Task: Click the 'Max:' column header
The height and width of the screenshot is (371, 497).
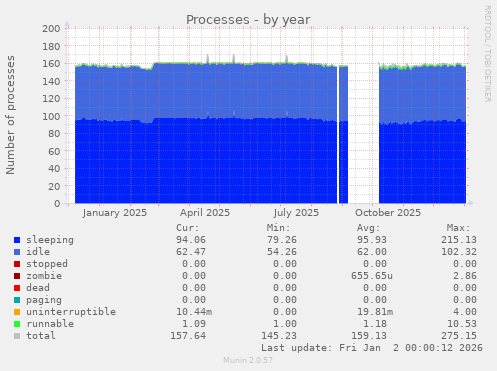Action: (459, 228)
